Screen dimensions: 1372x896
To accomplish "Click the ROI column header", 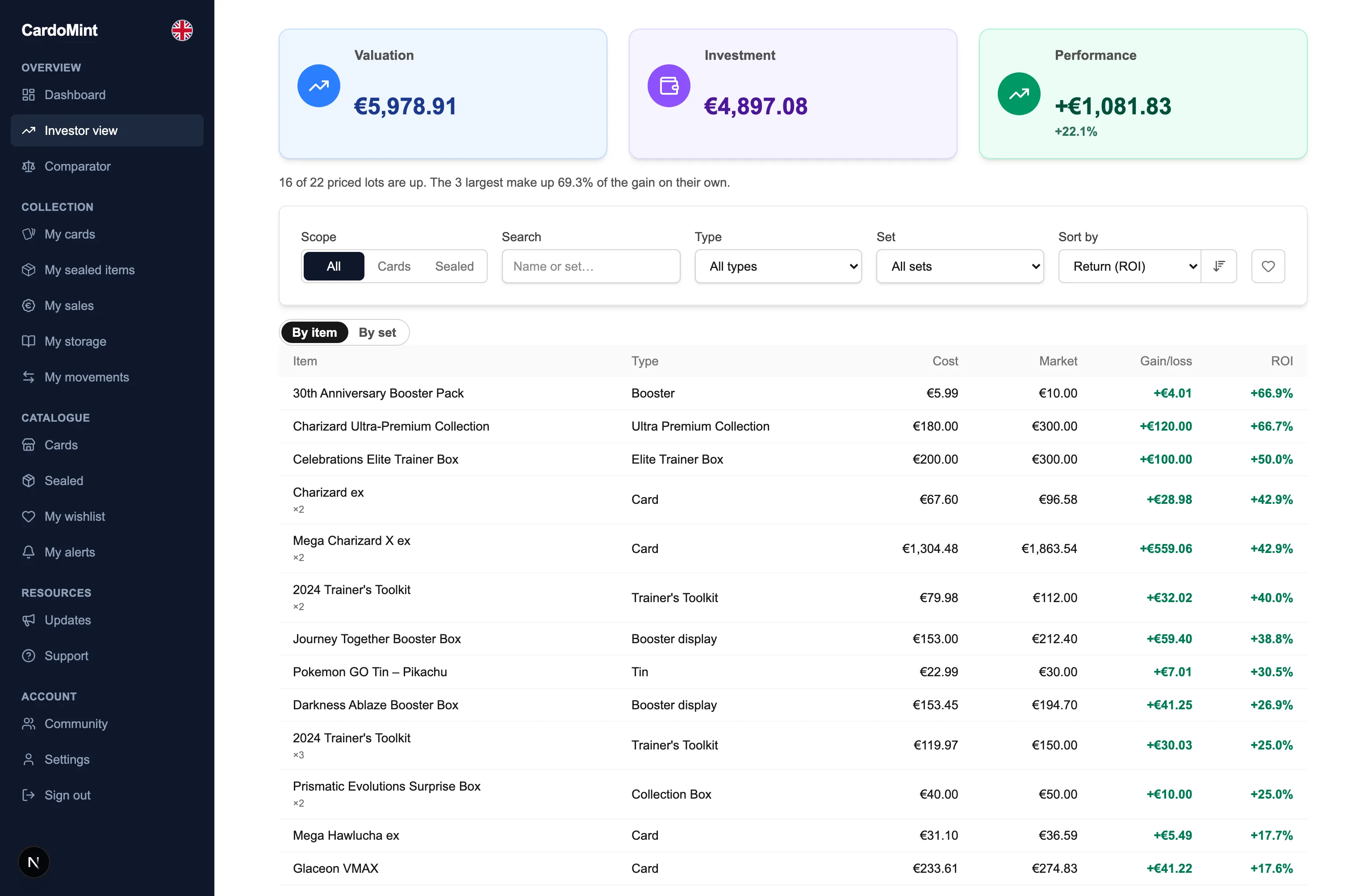I will tap(1281, 361).
